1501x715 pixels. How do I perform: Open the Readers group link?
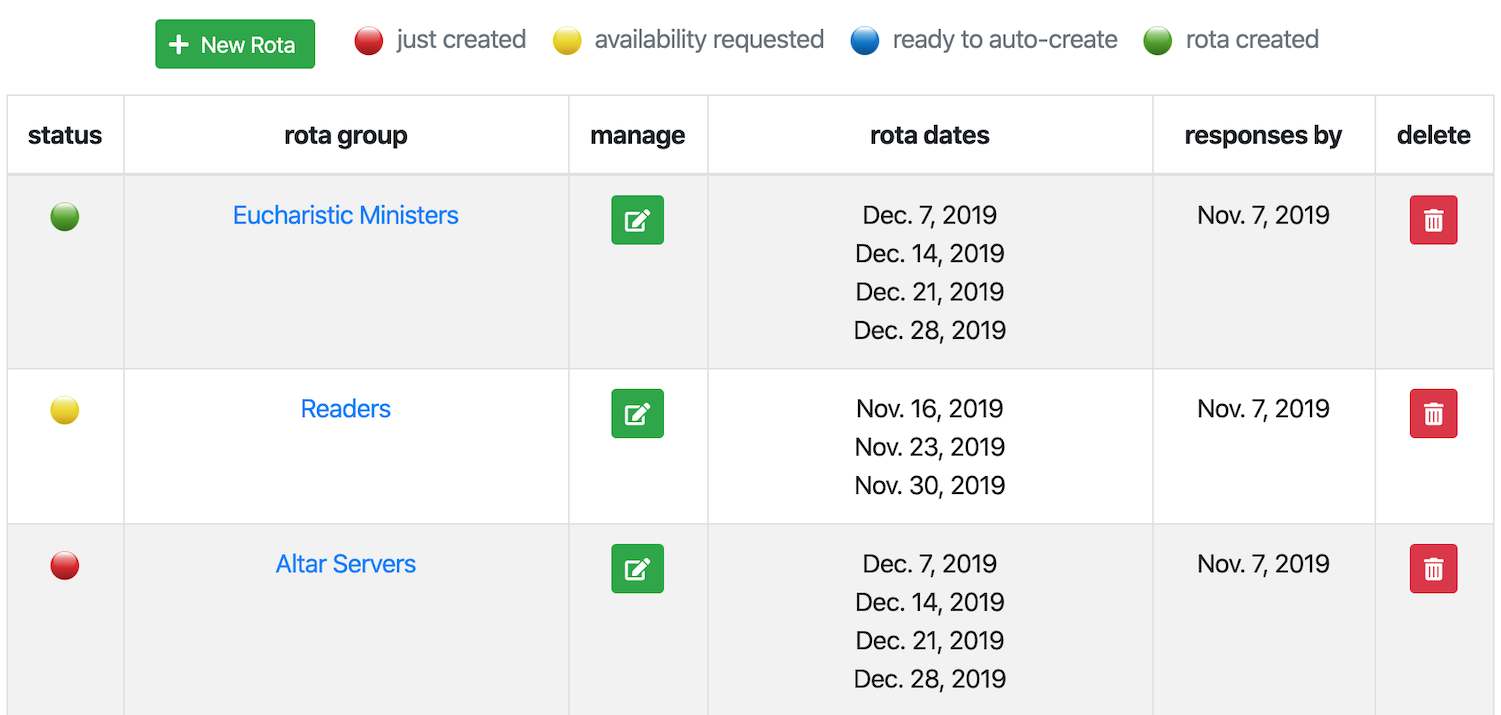[345, 409]
